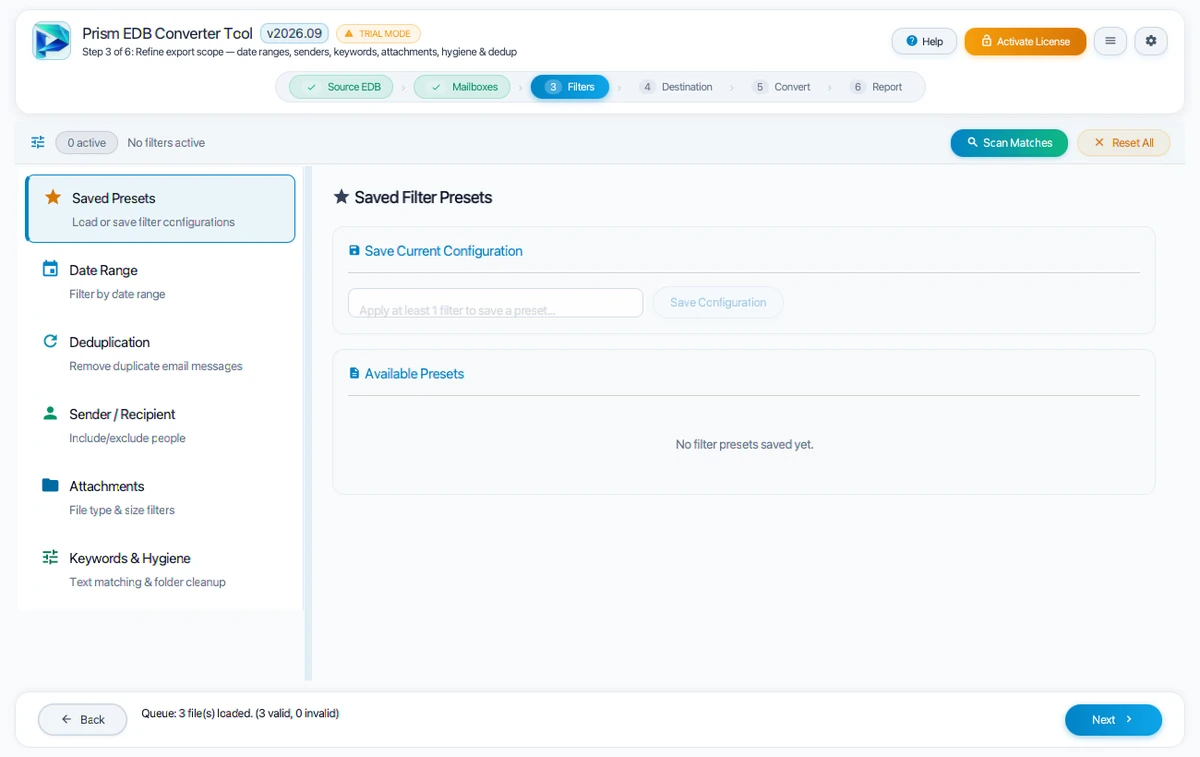The height and width of the screenshot is (757, 1200).
Task: Click Activate License
Action: (x=1025, y=41)
